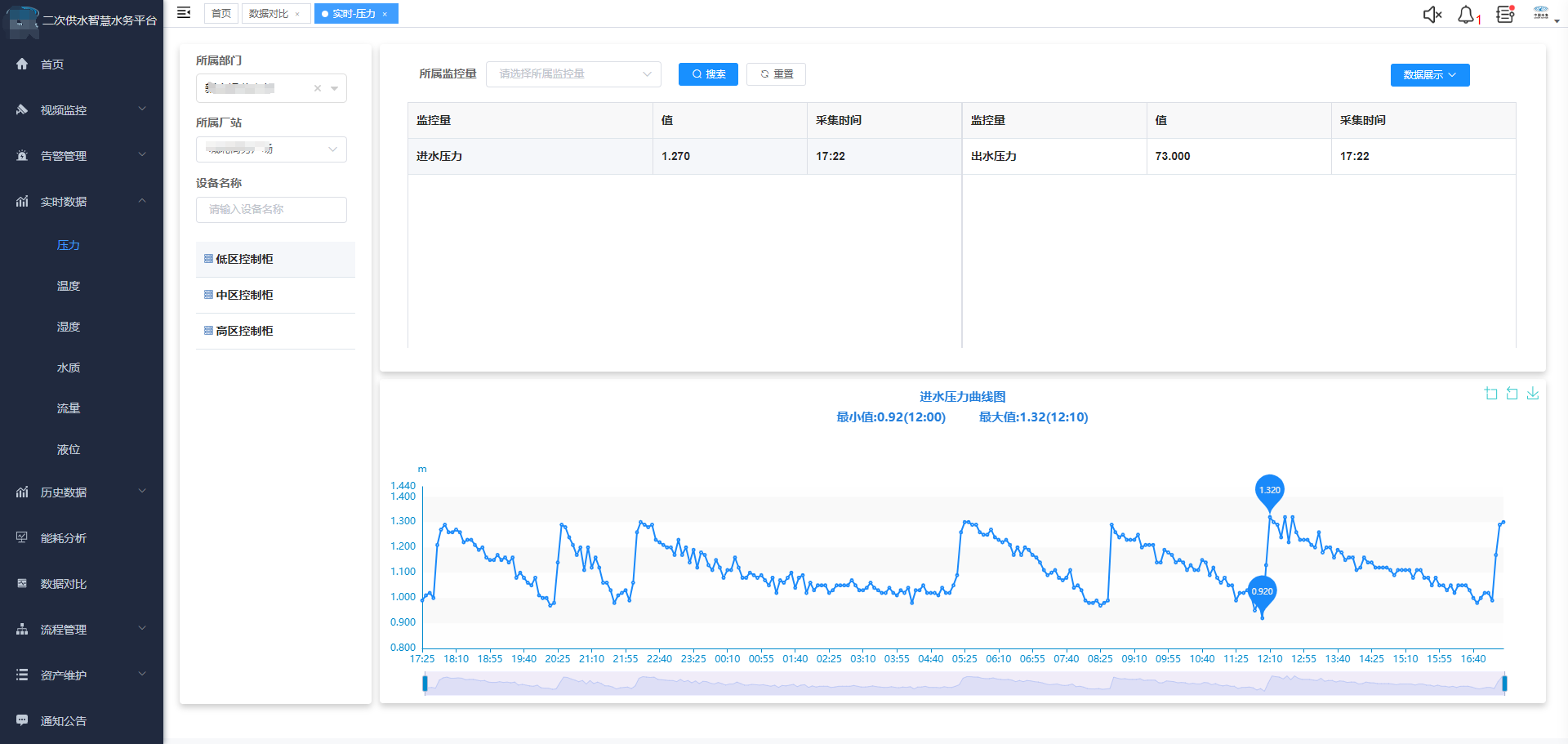Open the 水质 submenu item
The height and width of the screenshot is (744, 1568).
(69, 368)
